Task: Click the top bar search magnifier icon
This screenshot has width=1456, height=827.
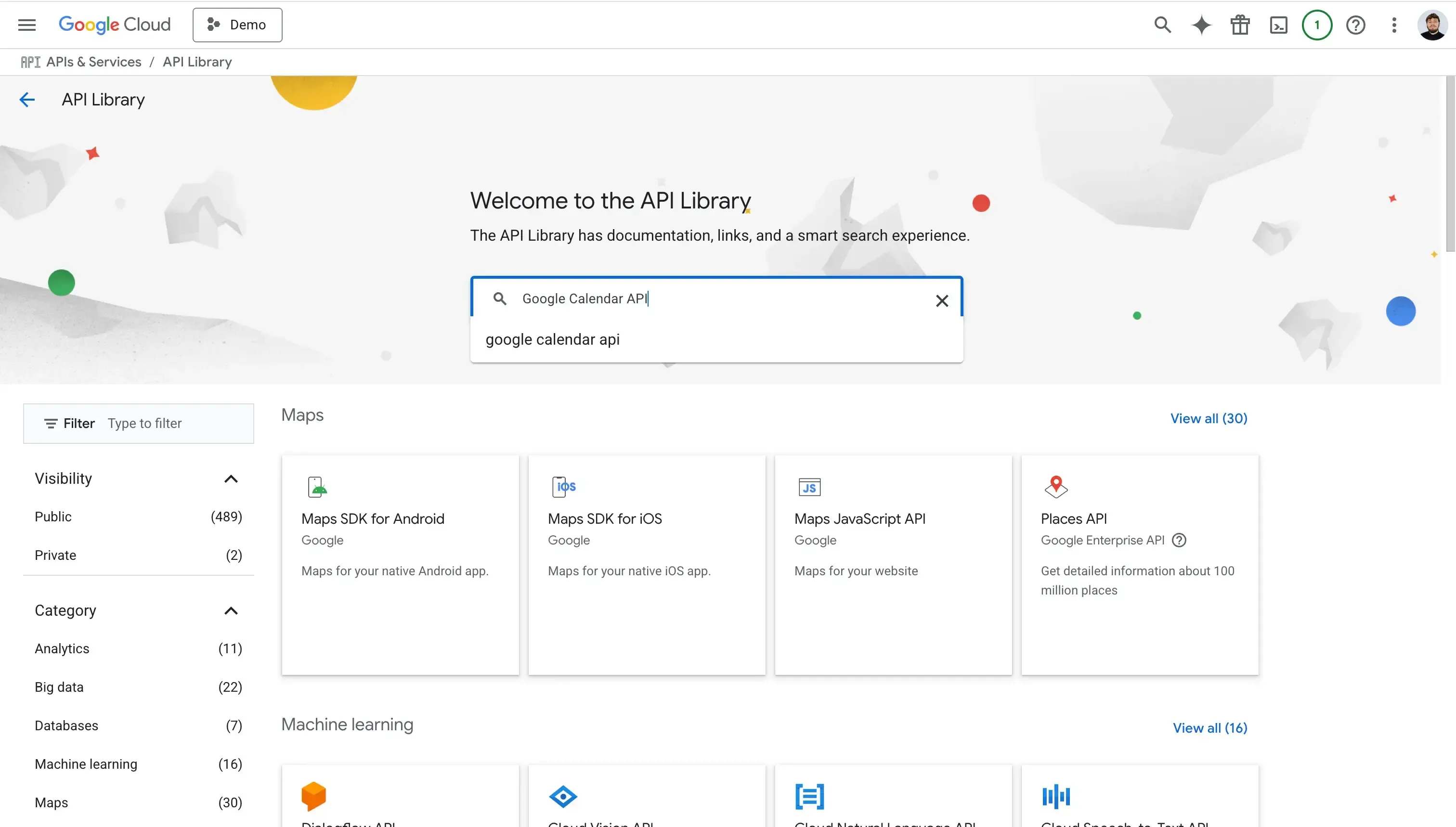Action: point(1163,25)
